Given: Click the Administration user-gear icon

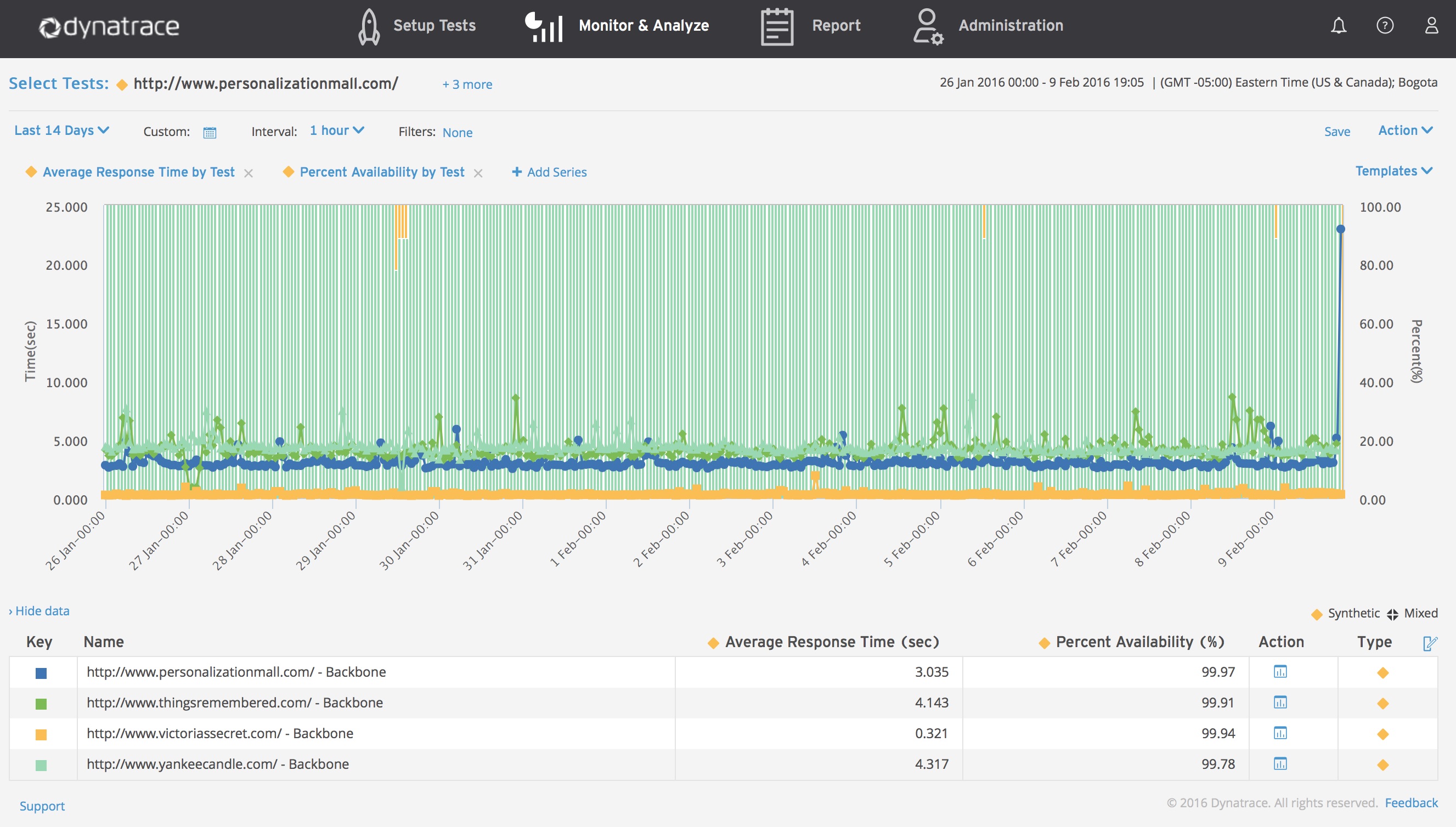Looking at the screenshot, I should 928,27.
